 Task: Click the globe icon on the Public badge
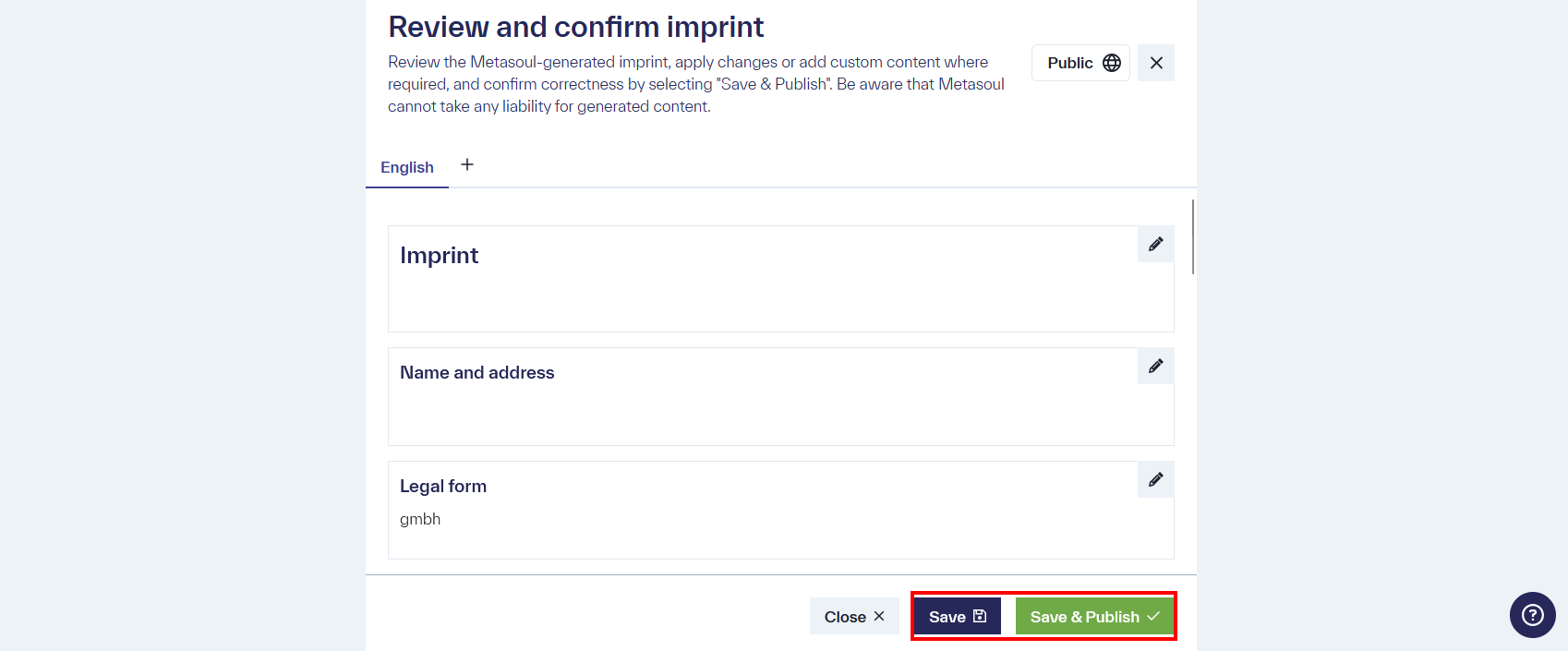[1111, 62]
